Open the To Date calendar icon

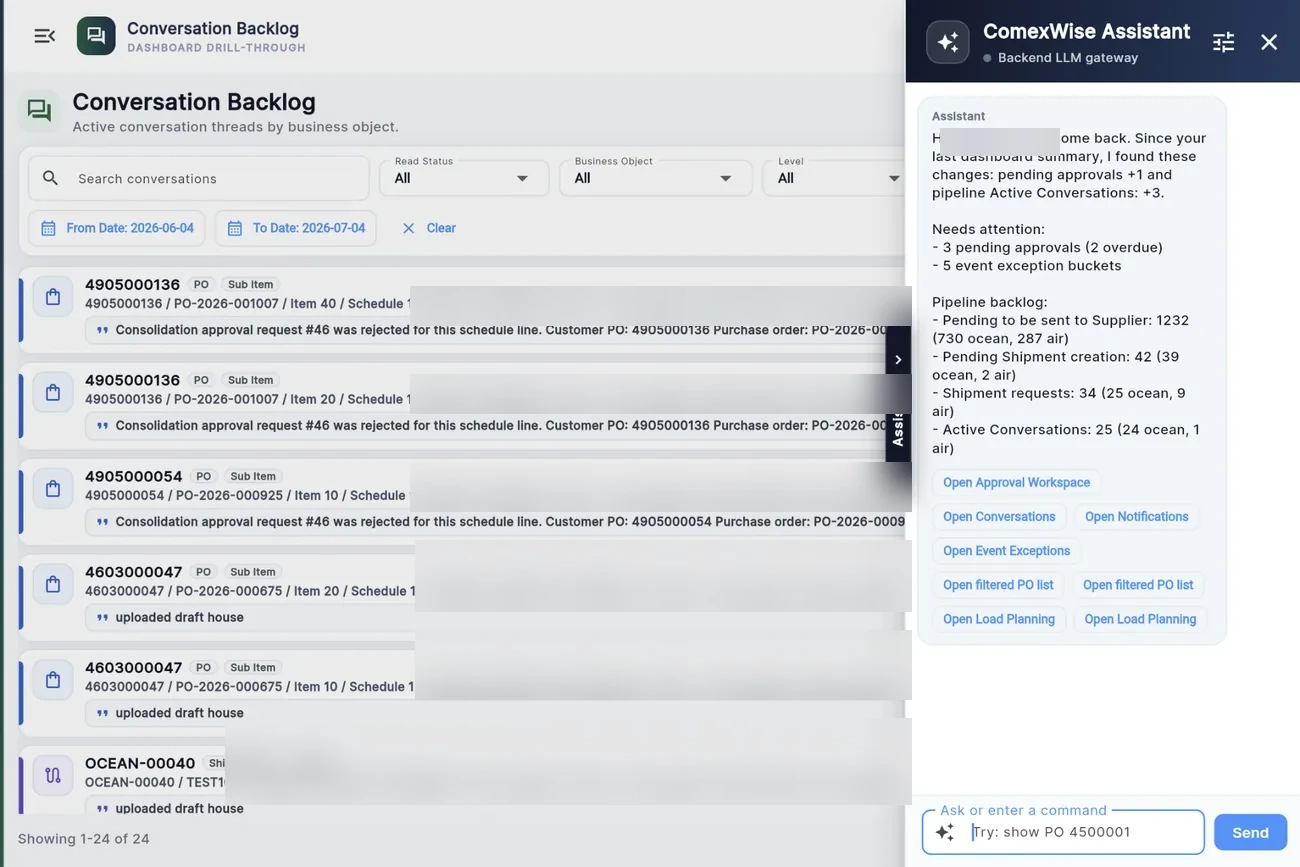tap(235, 228)
